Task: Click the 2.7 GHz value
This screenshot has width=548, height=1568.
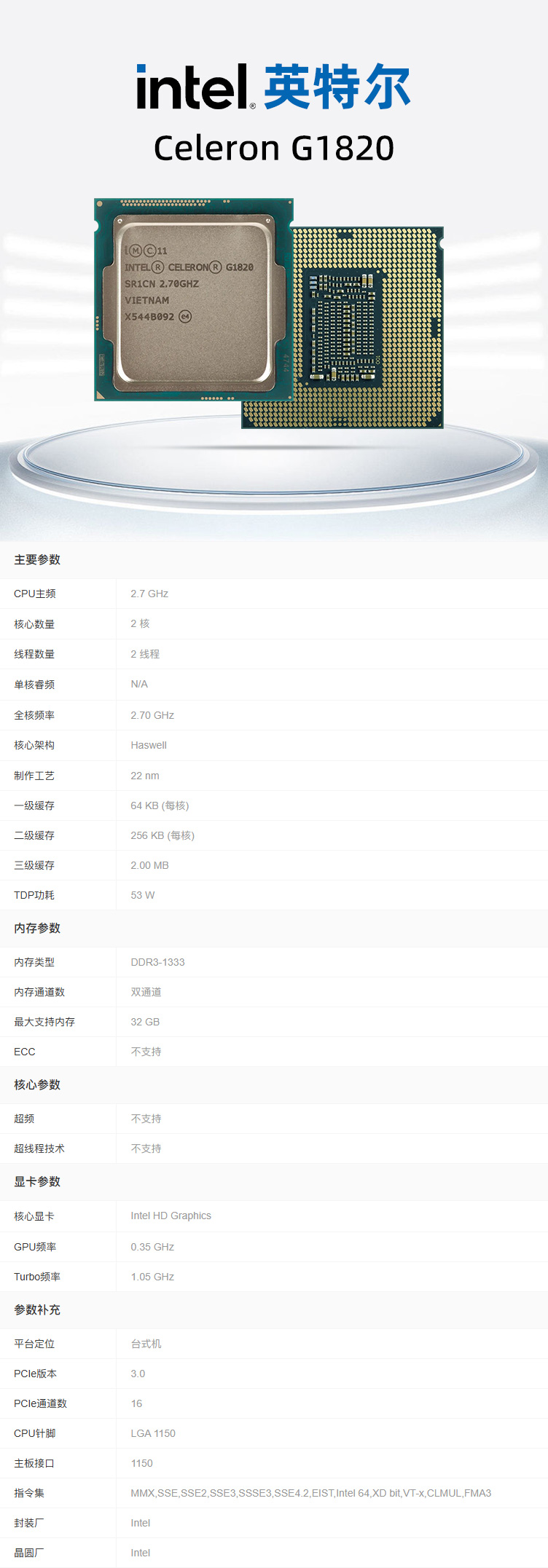Action: coord(149,594)
